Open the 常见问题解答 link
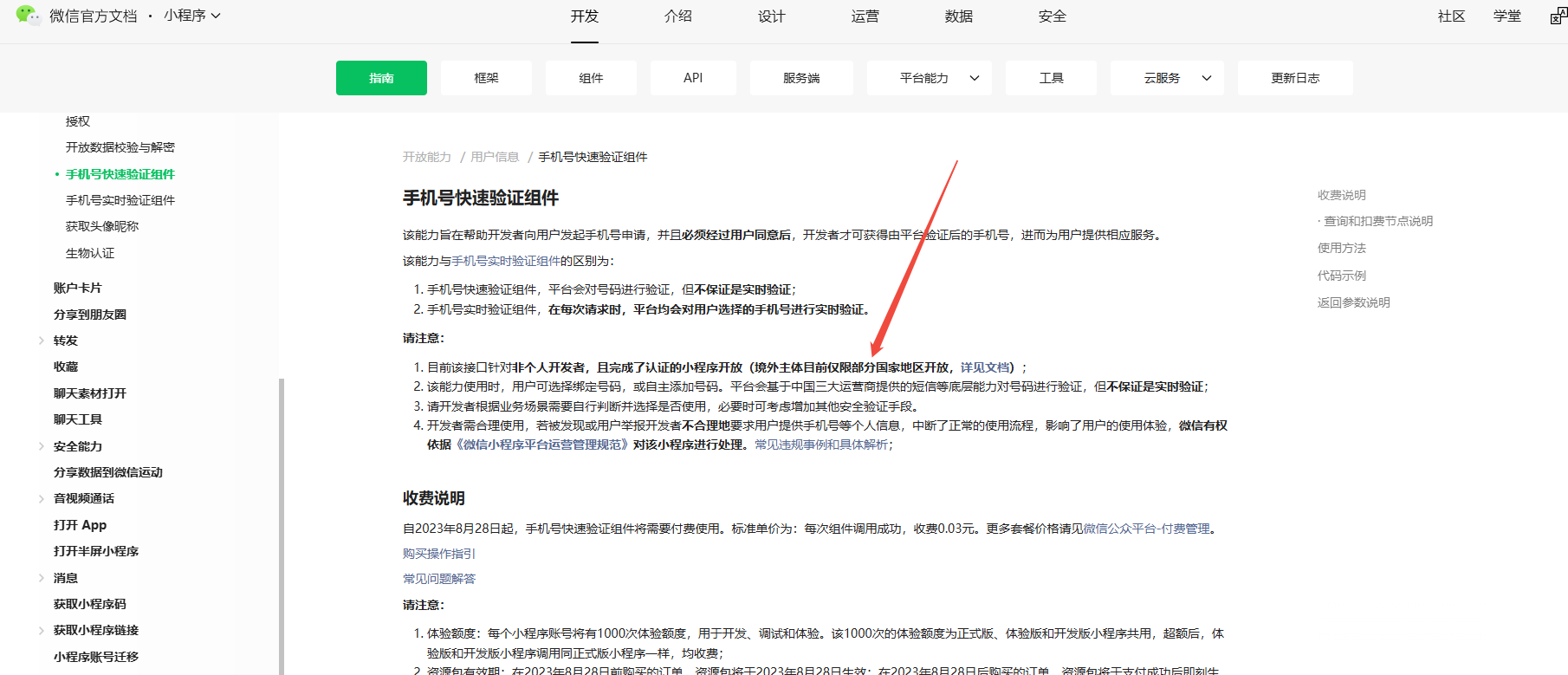The height and width of the screenshot is (675, 1568). pyautogui.click(x=439, y=579)
